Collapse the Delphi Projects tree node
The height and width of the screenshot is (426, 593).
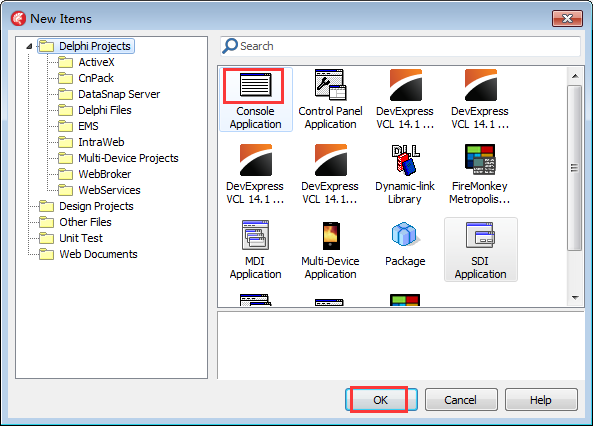point(29,47)
